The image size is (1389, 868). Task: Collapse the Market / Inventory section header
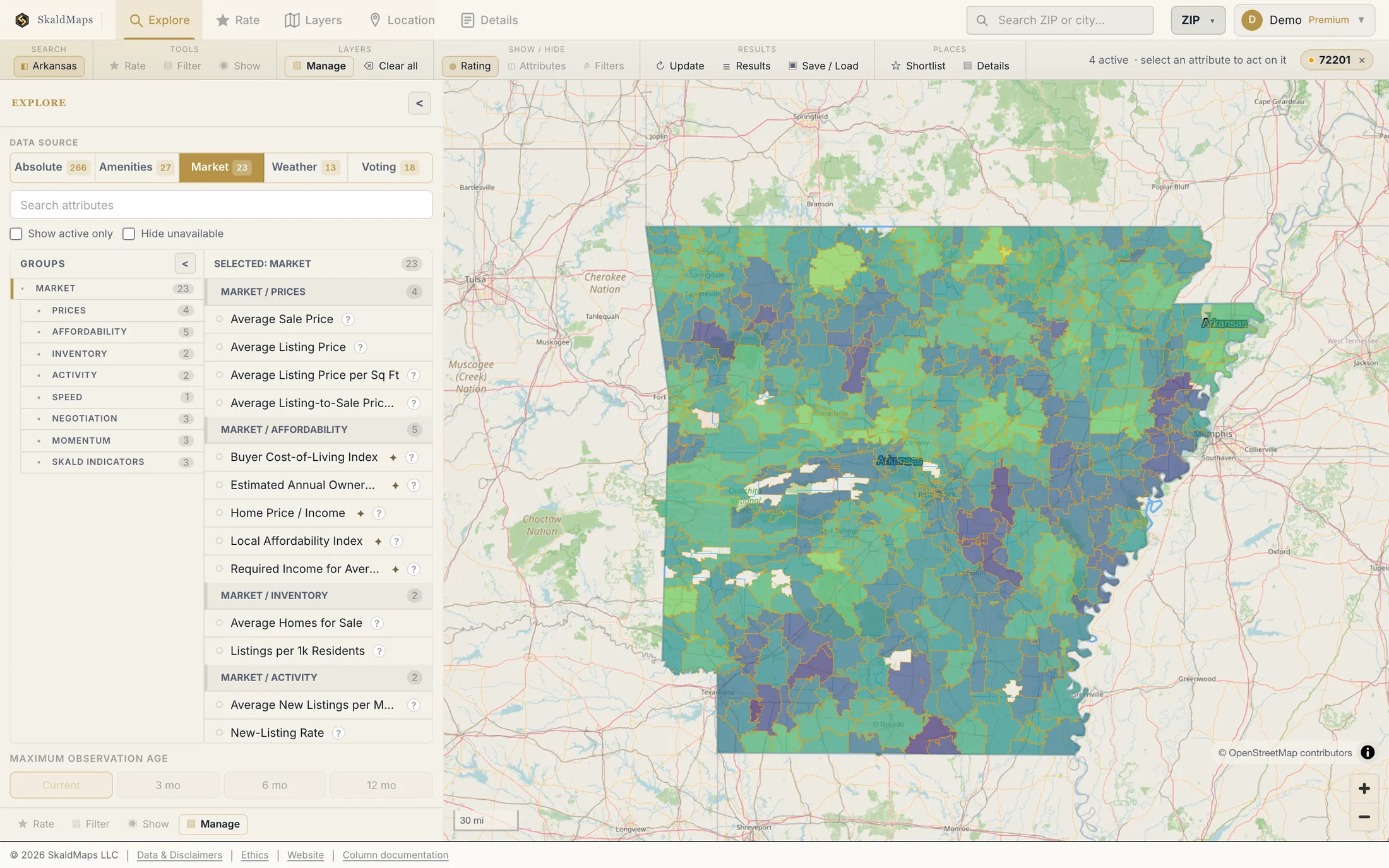[319, 596]
